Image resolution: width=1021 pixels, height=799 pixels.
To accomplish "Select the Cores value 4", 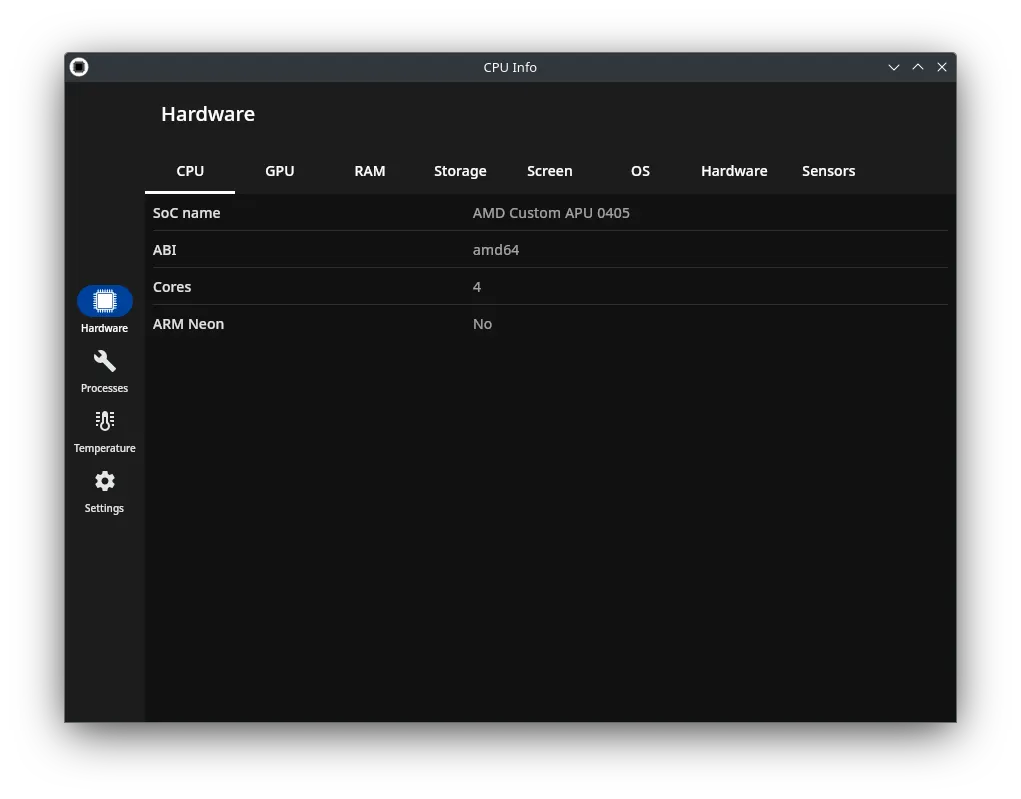I will click(477, 287).
